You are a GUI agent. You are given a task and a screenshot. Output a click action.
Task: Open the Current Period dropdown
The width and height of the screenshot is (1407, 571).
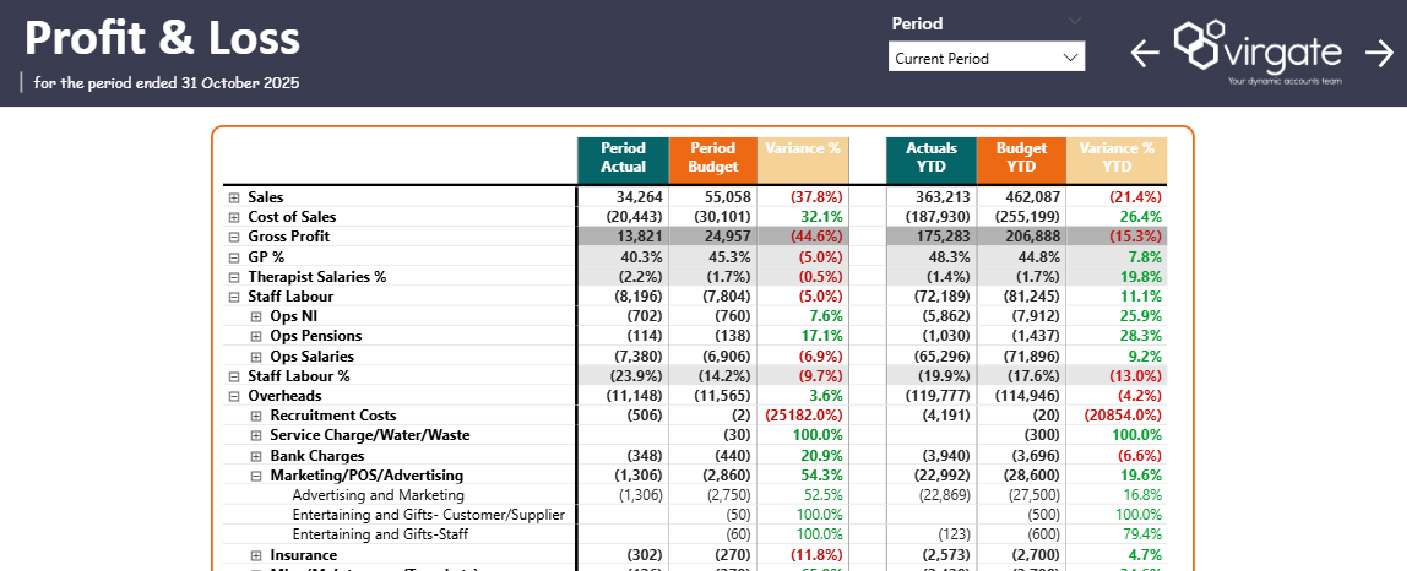986,58
